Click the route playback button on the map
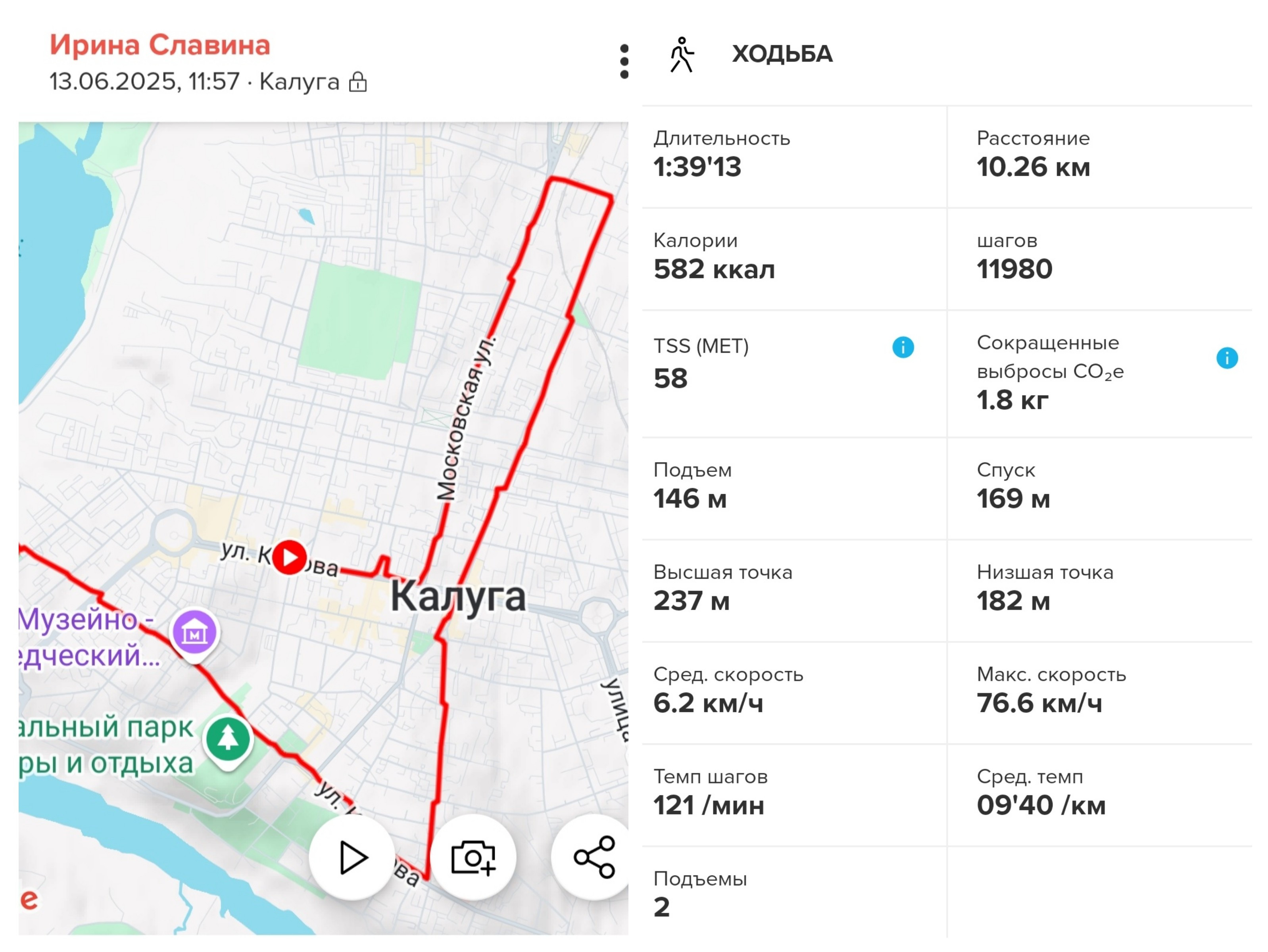Image resolution: width=1268 pixels, height=952 pixels. 352,858
